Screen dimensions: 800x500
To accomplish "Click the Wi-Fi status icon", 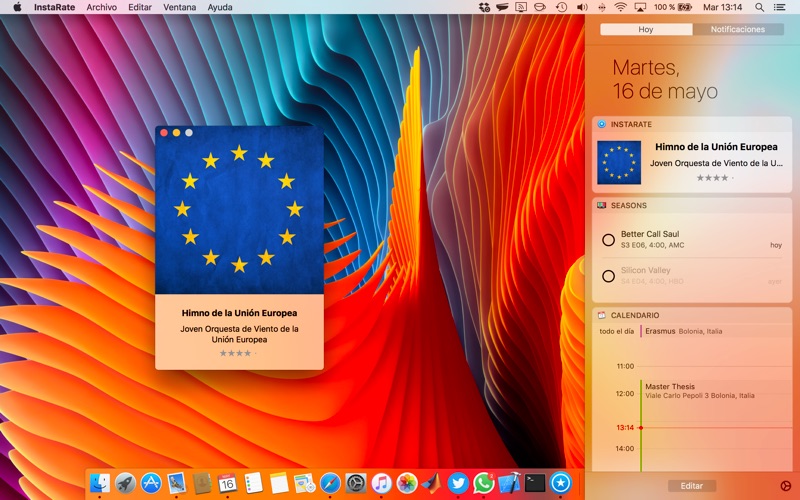I will tap(620, 7).
